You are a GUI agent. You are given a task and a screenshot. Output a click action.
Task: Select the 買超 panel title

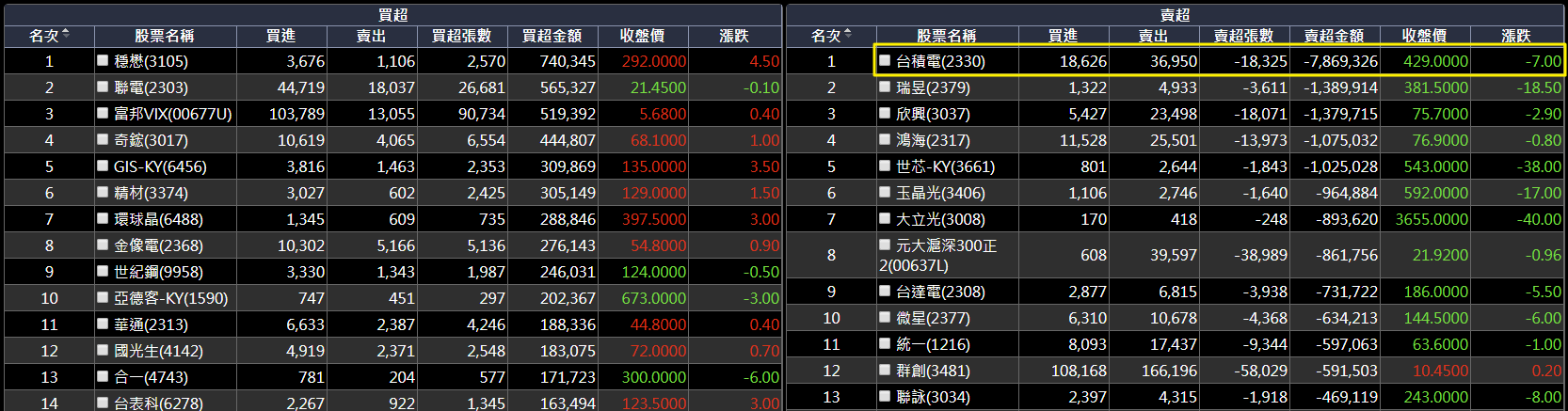pos(392,15)
